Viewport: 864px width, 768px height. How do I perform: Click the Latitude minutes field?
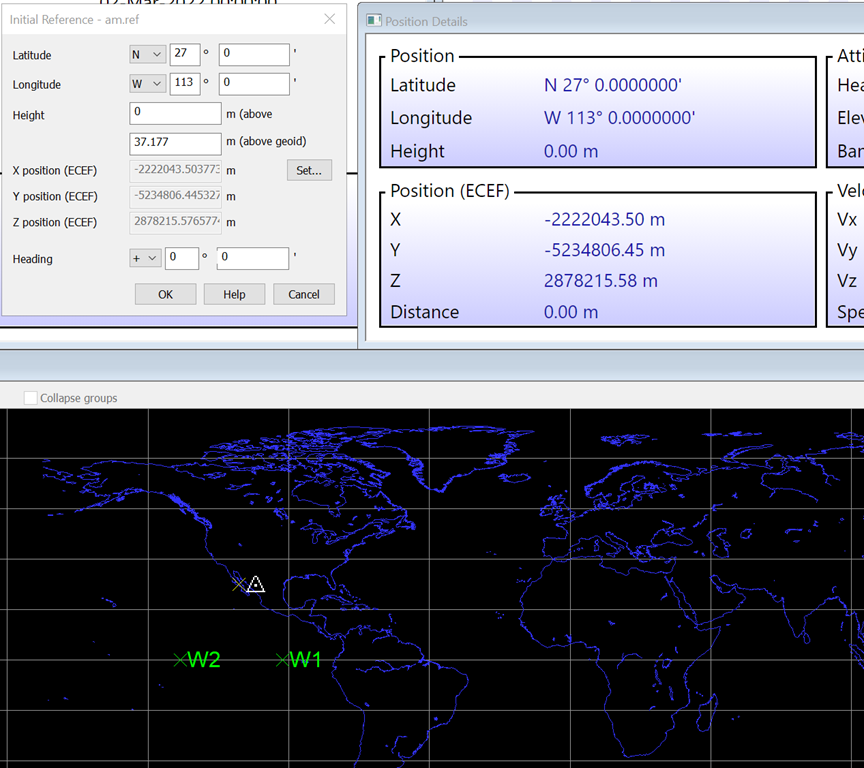tap(253, 55)
